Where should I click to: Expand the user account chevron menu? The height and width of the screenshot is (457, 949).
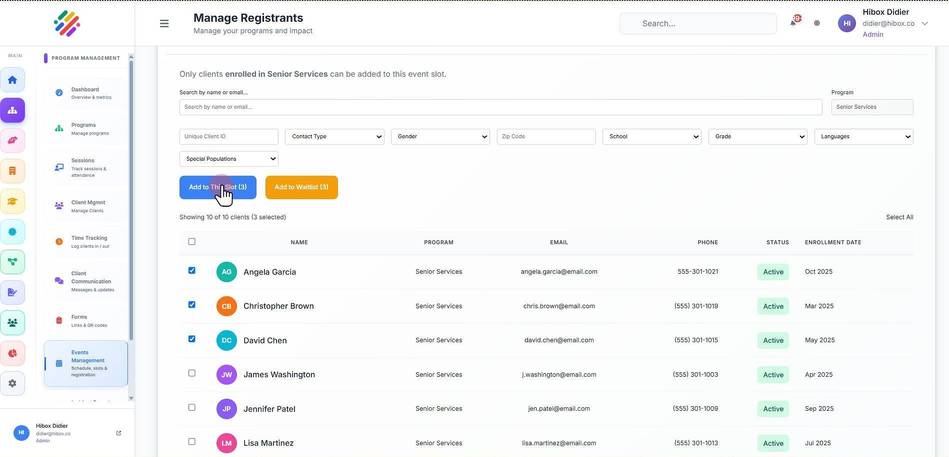point(924,24)
